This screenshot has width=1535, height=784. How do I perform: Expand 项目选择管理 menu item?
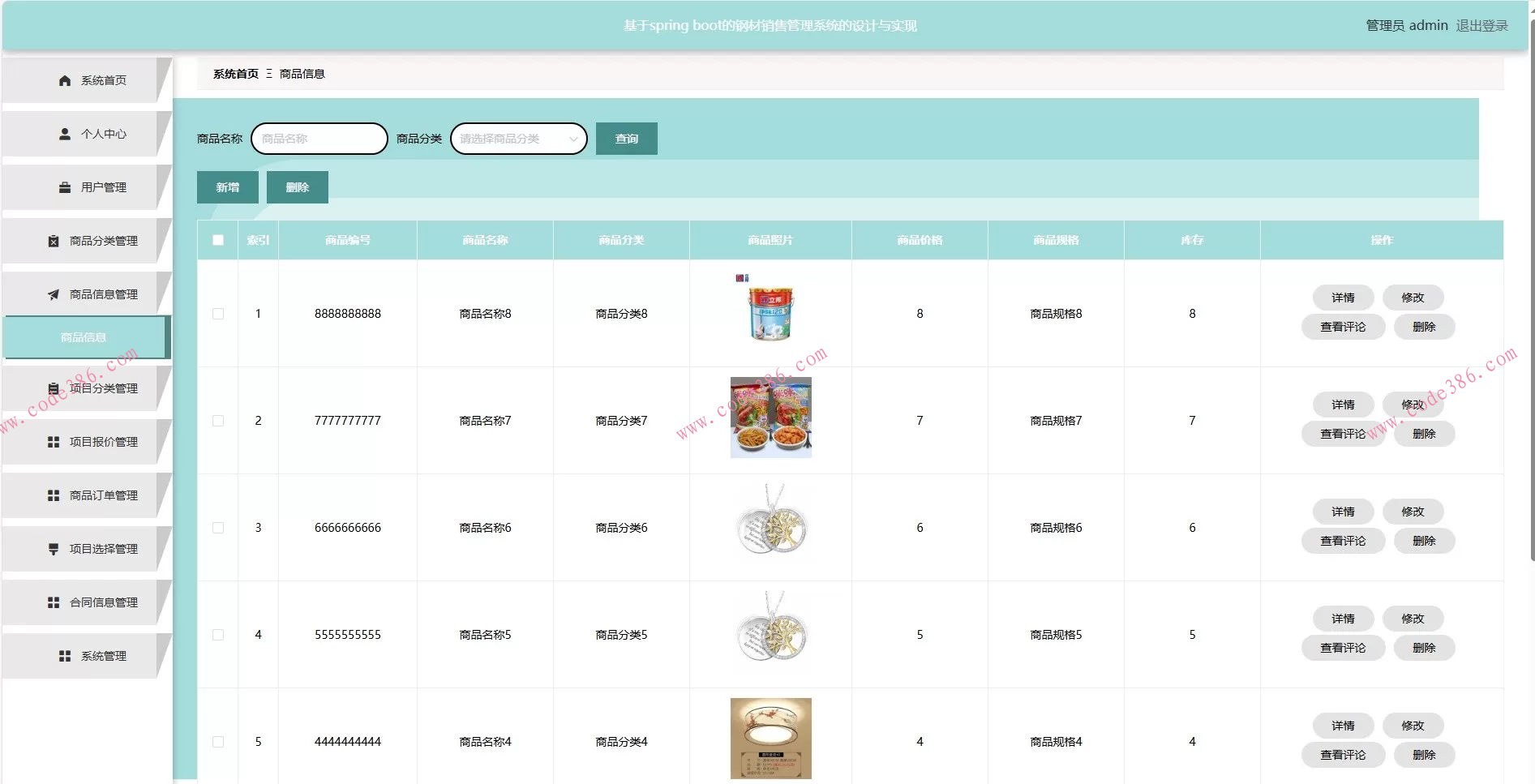pyautogui.click(x=87, y=549)
